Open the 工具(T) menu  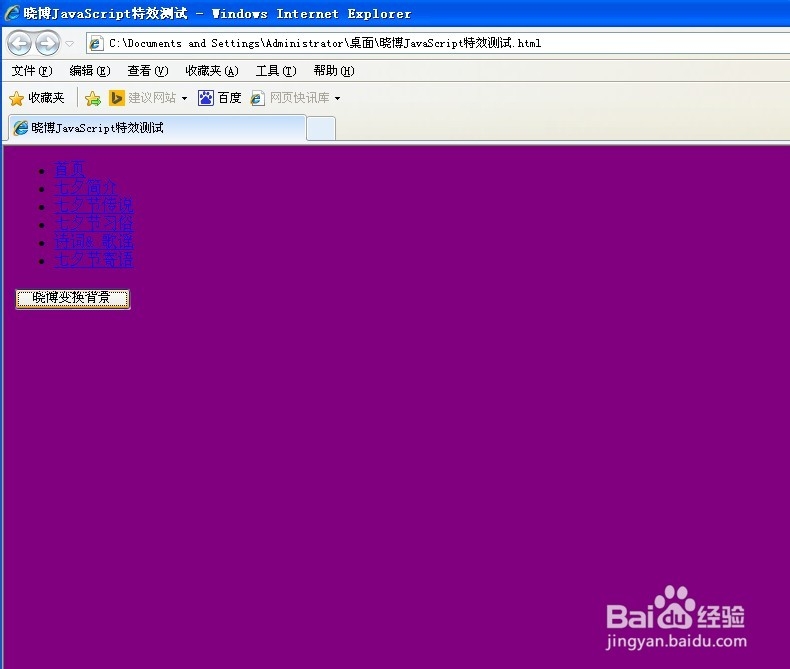tap(276, 71)
